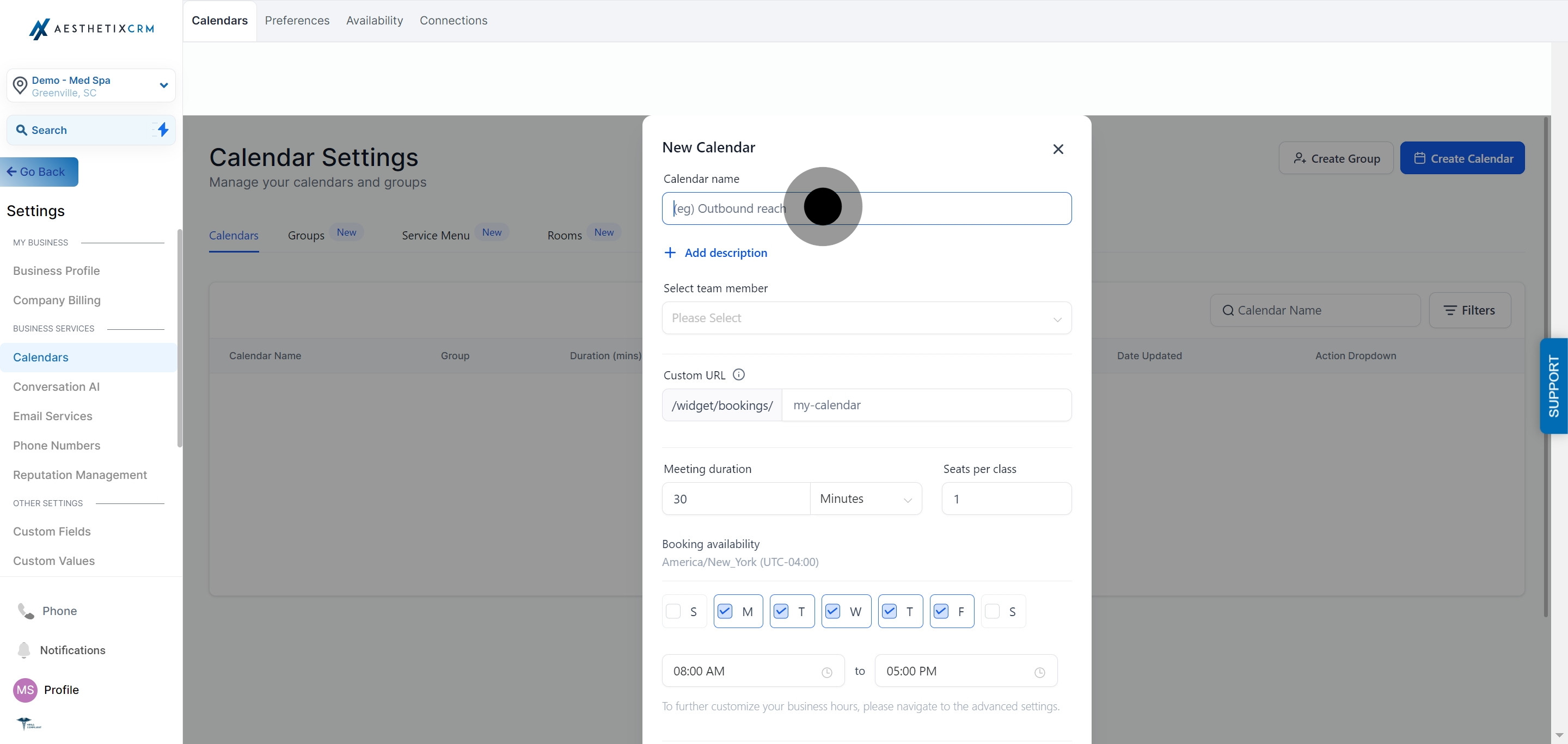Uncheck the Friday availability checkbox
Image resolution: width=1568 pixels, height=744 pixels.
coord(941,611)
